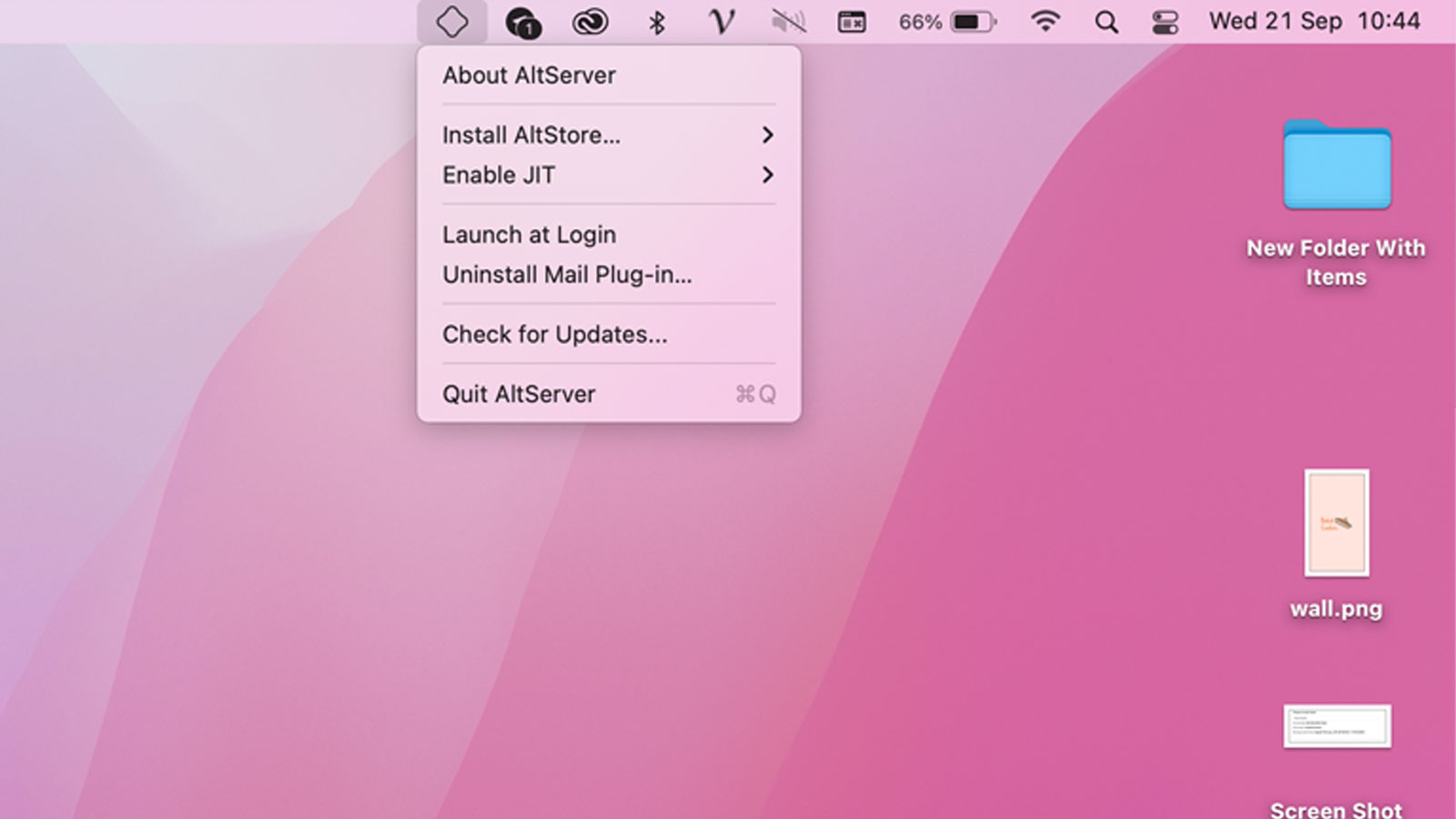Click the window-shaped menu bar icon
This screenshot has width=1456, height=819.
click(852, 22)
